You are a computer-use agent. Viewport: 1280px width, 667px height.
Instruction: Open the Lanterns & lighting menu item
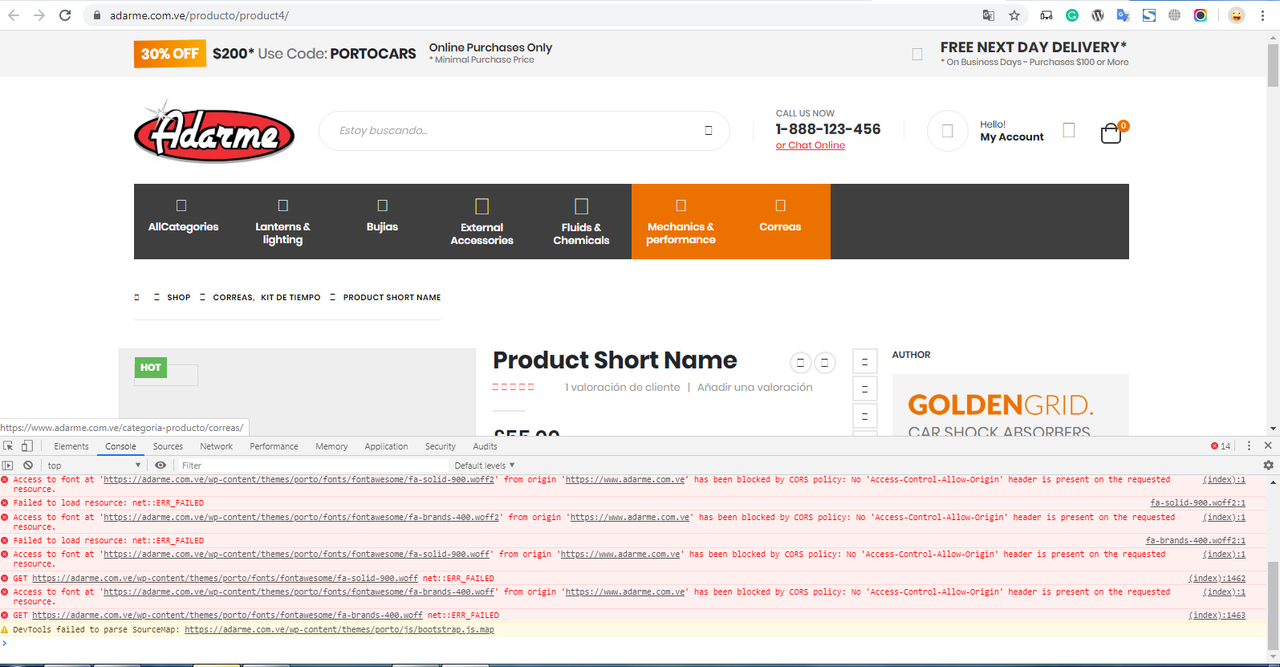(283, 221)
